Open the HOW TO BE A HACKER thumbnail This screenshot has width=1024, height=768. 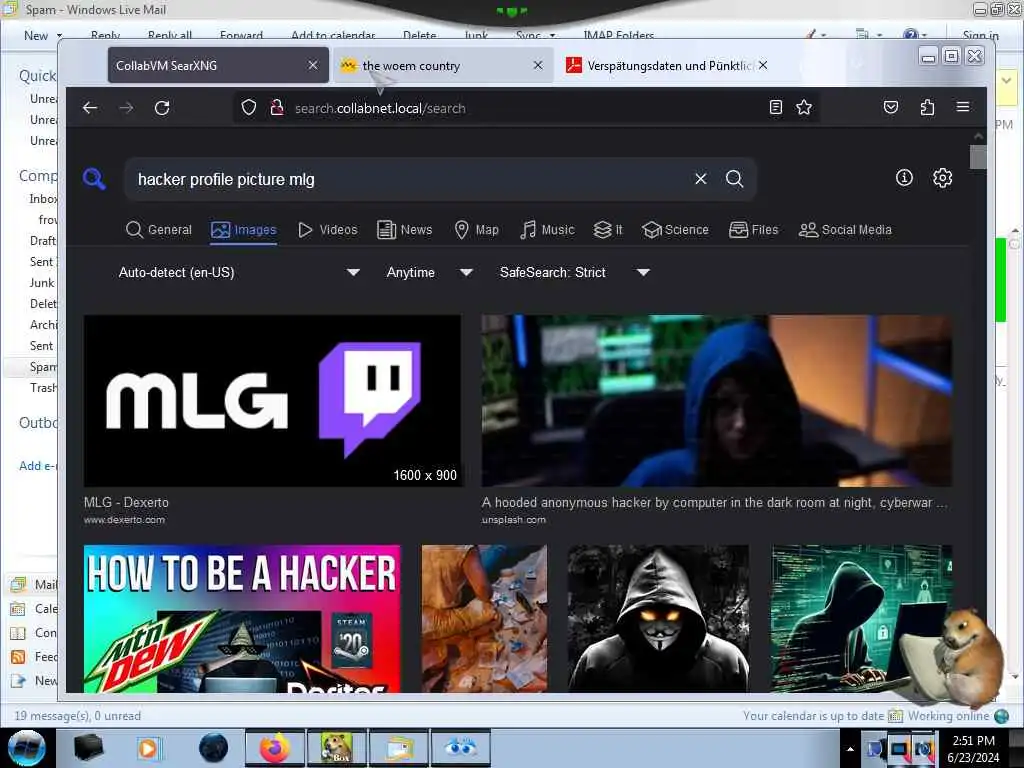[x=242, y=618]
